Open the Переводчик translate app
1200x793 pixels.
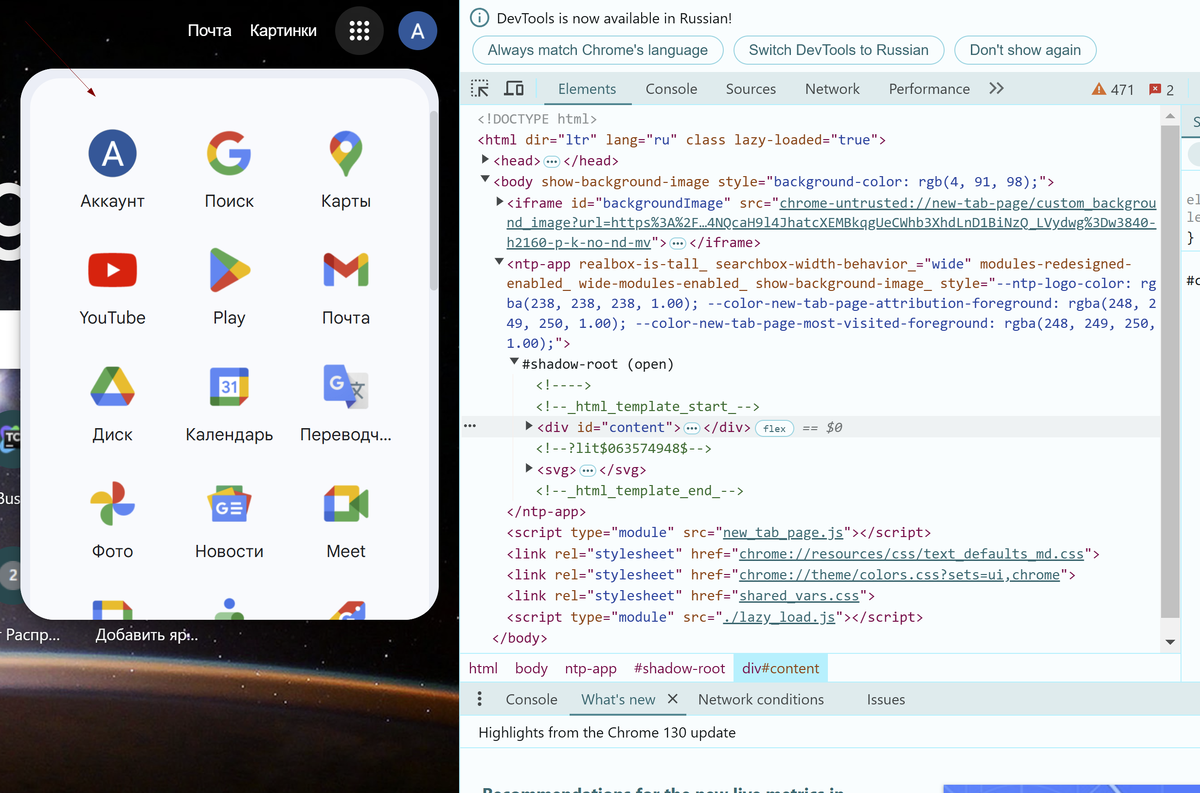346,403
